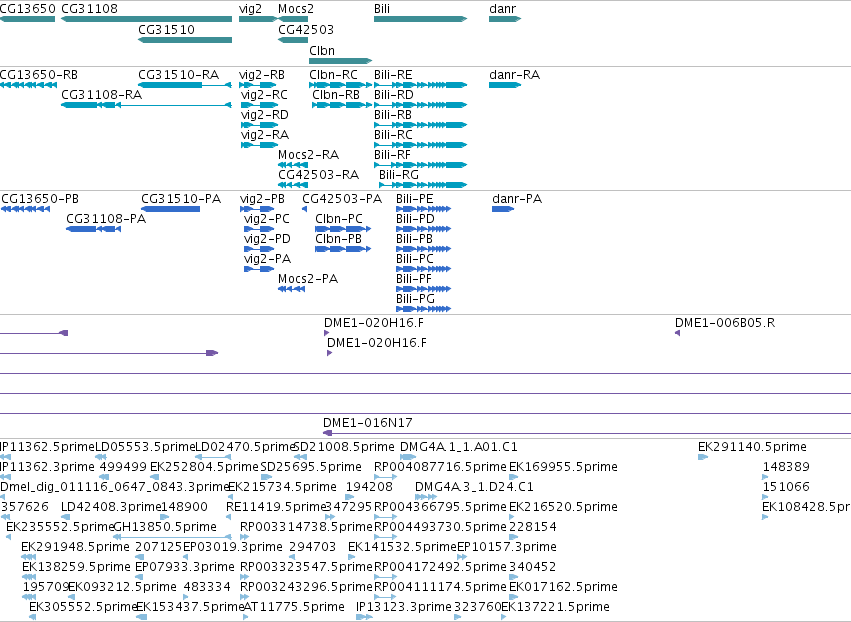Open the IP11362.5prime EST label
The height and width of the screenshot is (622, 851).
point(47,447)
